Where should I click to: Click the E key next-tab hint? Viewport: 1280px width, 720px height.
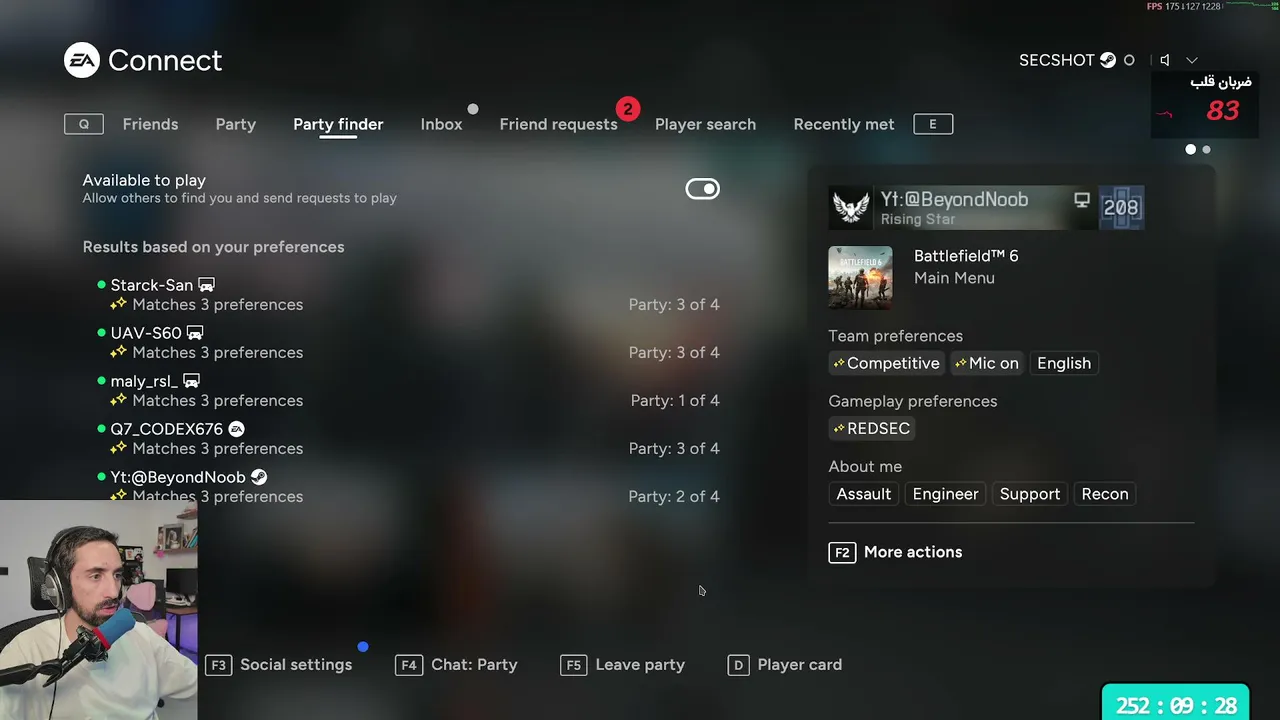[933, 124]
